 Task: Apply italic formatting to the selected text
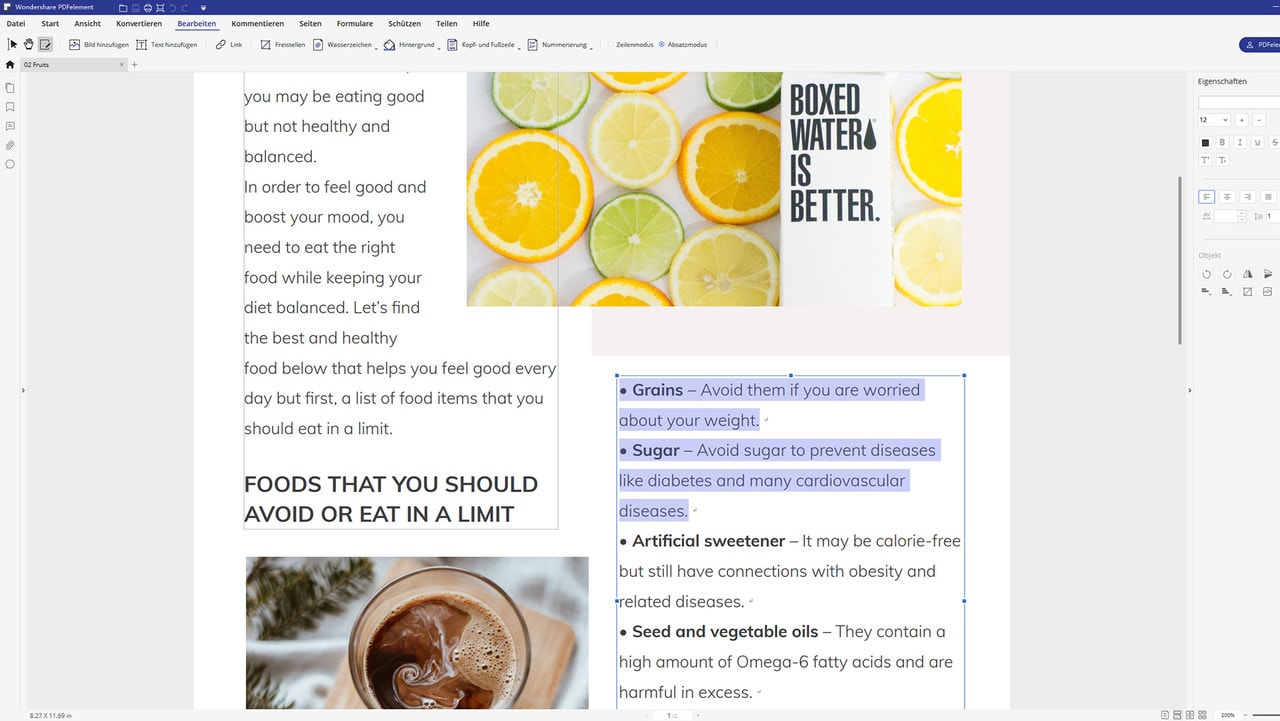click(x=1239, y=142)
